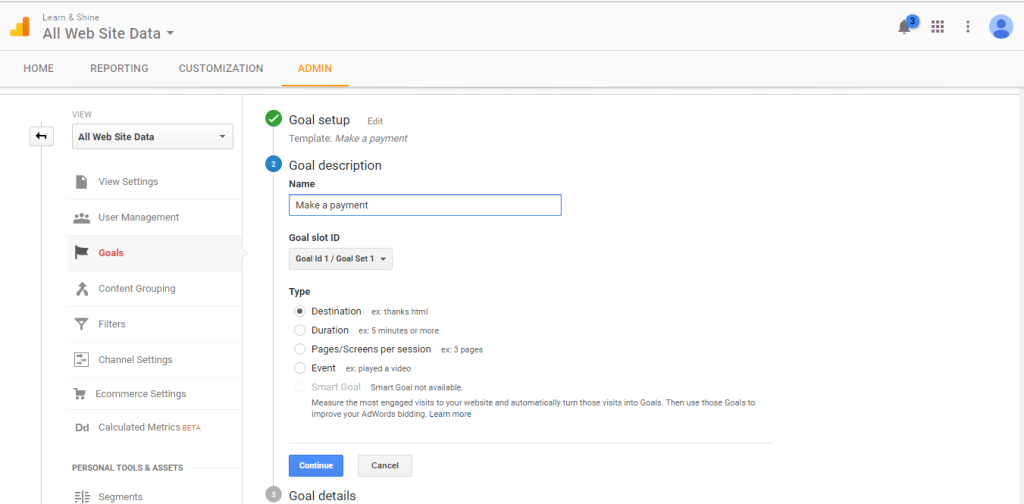The height and width of the screenshot is (504, 1024).
Task: Open the All Web Site Data header dropdown
Action: point(108,33)
